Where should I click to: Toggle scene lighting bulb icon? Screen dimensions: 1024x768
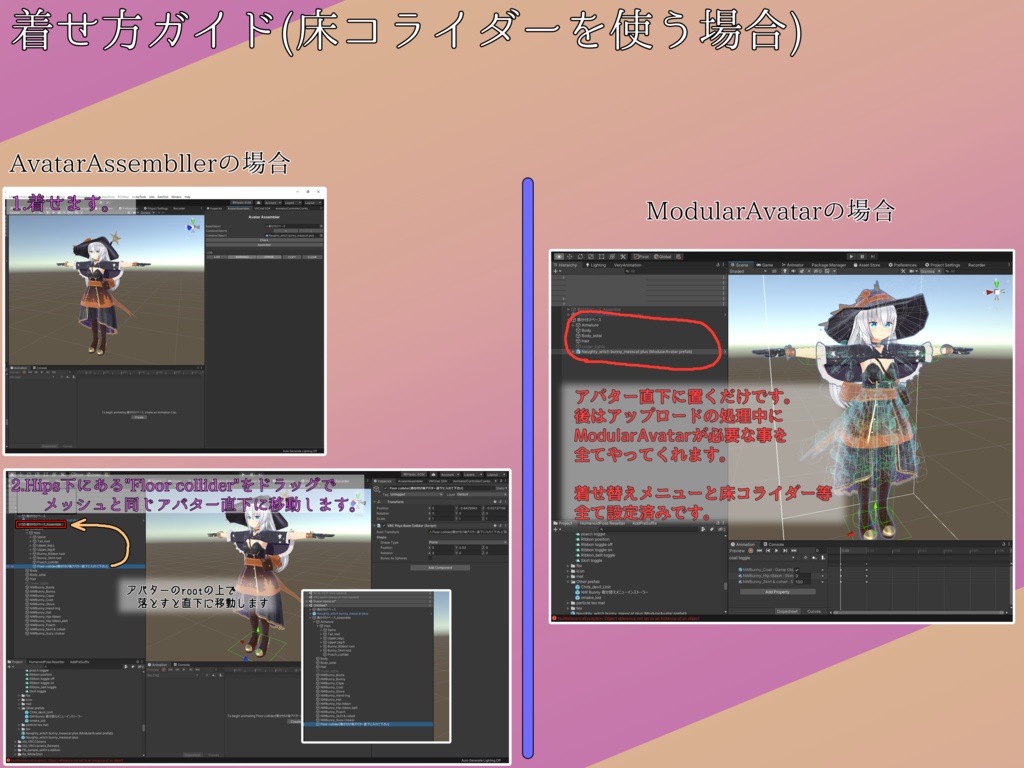click(x=785, y=272)
